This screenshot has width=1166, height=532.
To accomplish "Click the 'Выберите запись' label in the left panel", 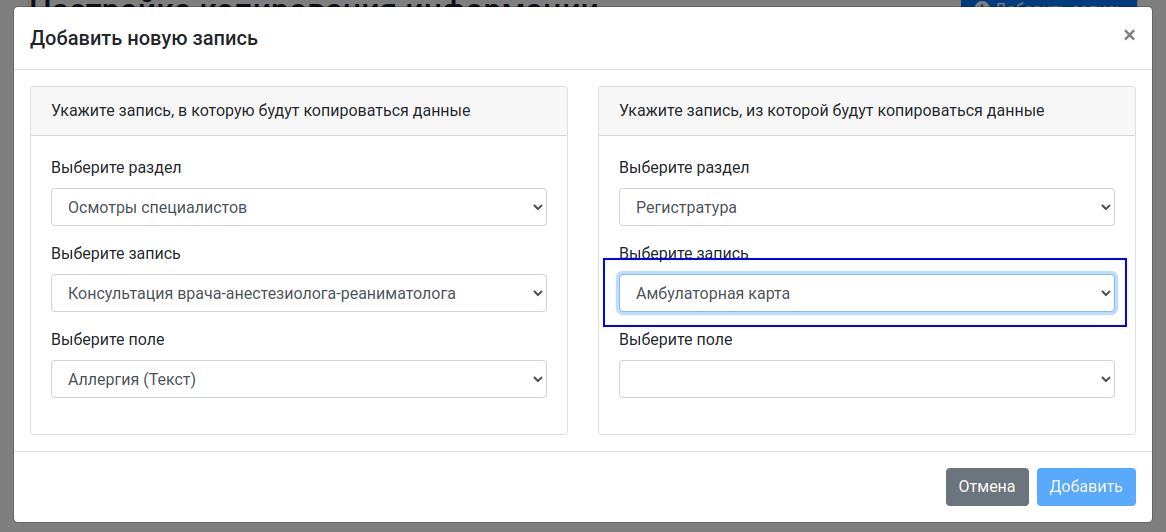I will 116,253.
